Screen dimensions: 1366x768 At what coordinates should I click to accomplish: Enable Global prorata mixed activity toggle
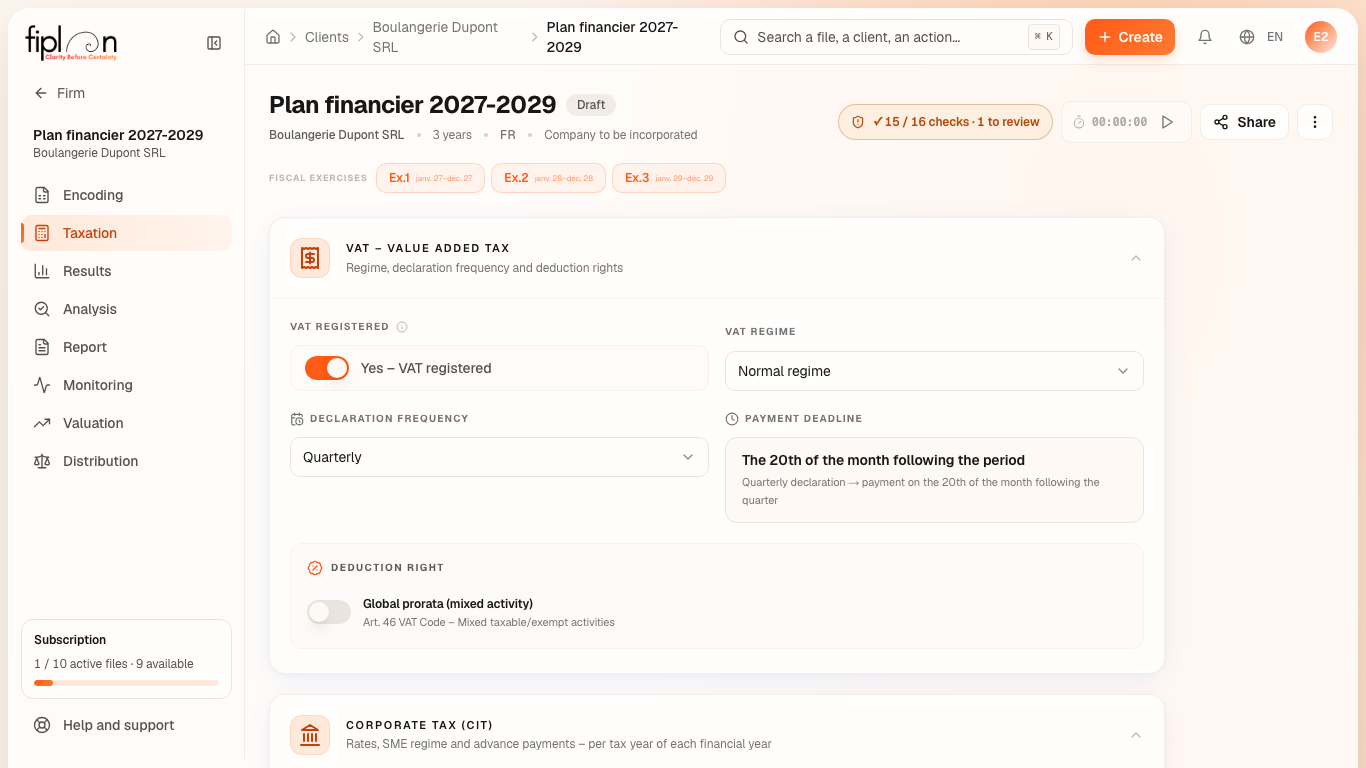tap(329, 612)
